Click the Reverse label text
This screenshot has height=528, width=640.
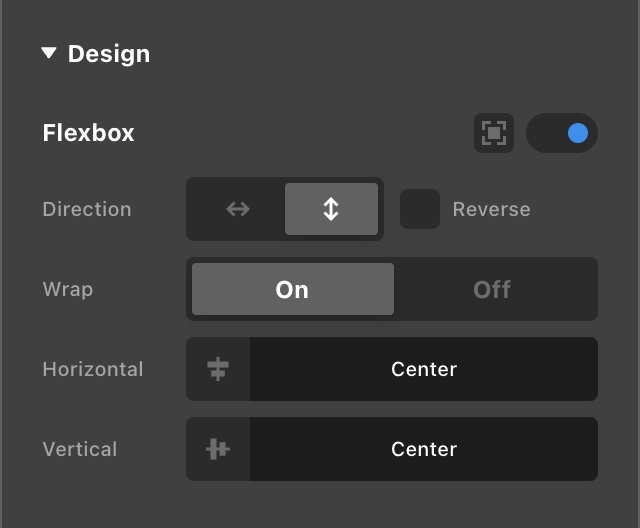coord(491,209)
